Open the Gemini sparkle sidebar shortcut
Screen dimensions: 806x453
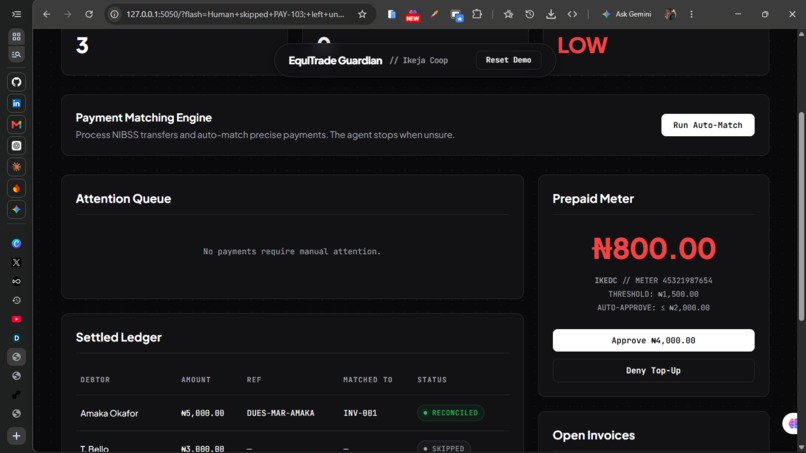(x=16, y=209)
